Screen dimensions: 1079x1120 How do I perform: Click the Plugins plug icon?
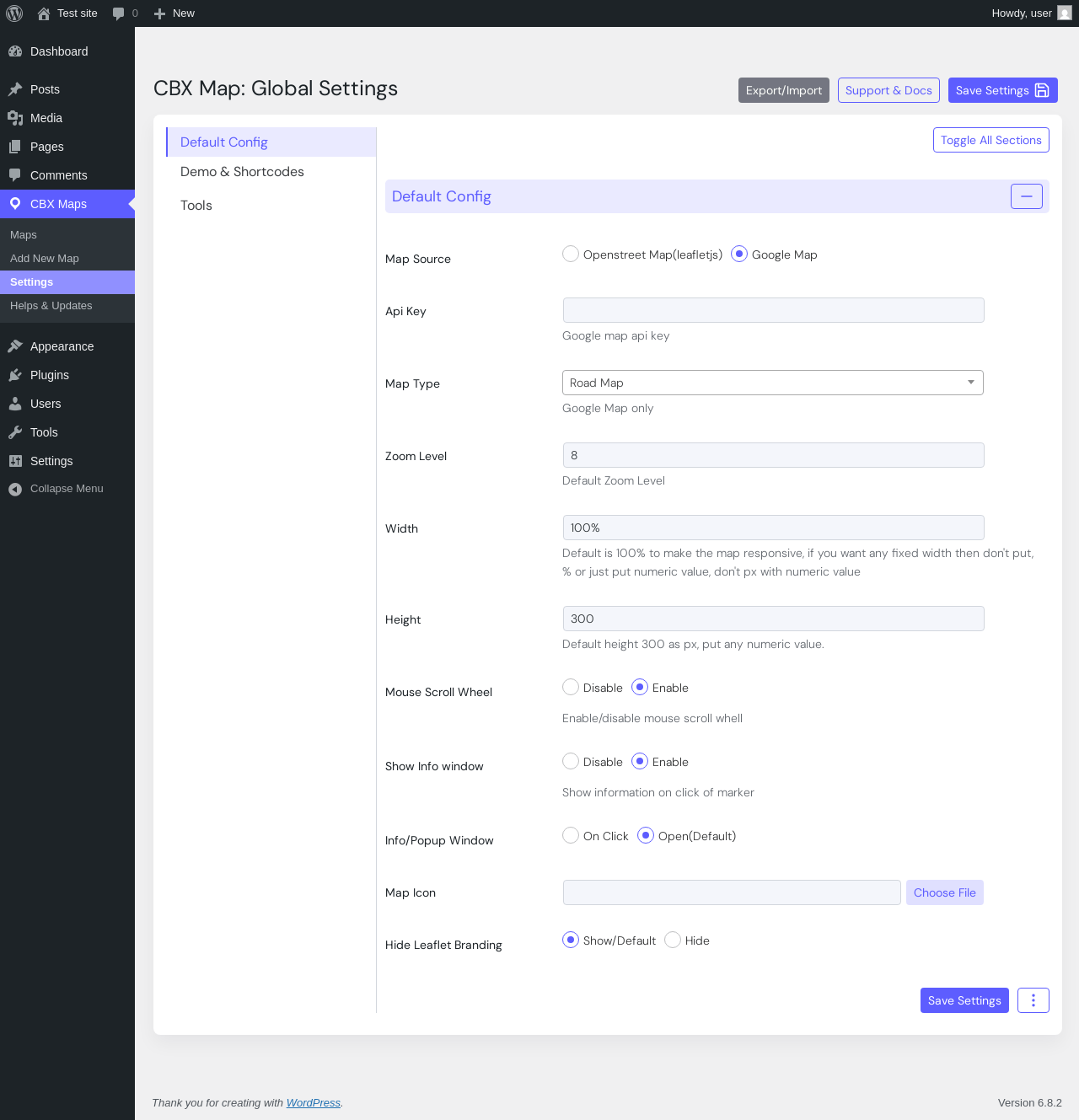pos(15,375)
